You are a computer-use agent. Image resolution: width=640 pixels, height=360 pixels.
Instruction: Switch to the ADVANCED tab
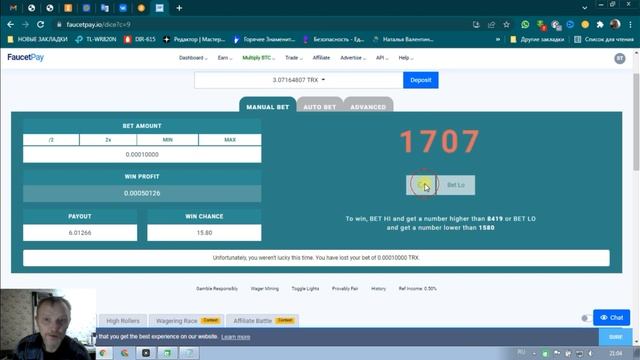click(368, 105)
